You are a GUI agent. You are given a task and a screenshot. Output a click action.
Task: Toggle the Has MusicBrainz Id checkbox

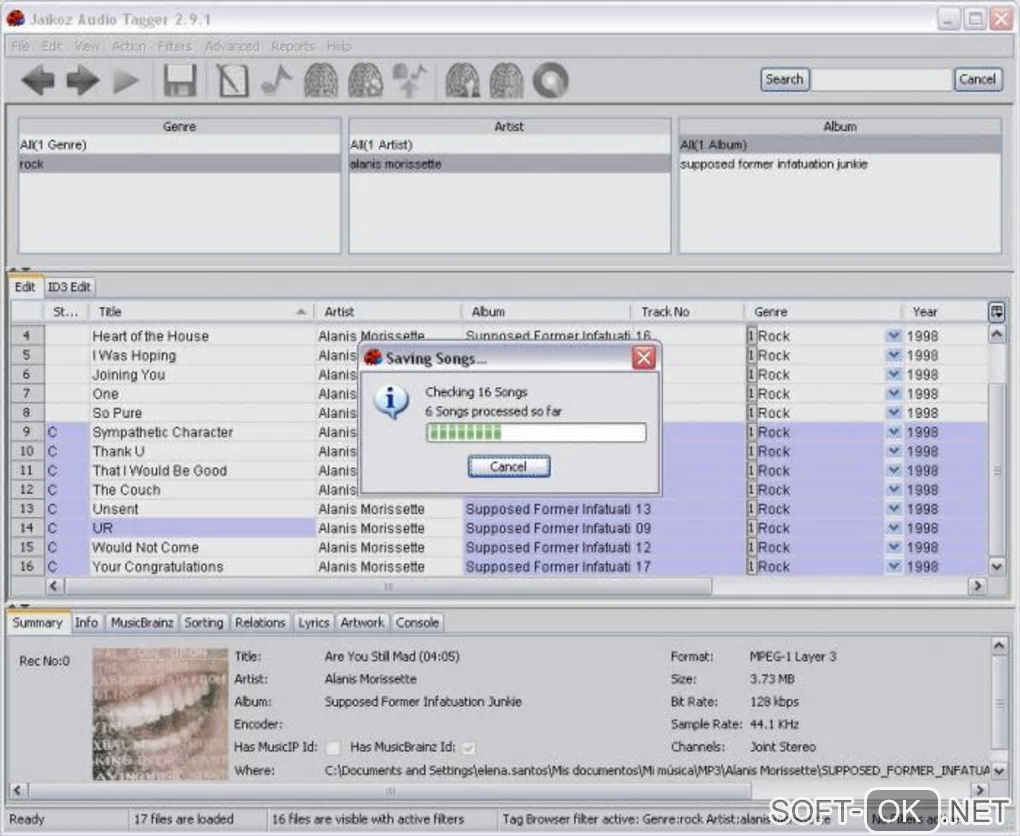[468, 748]
